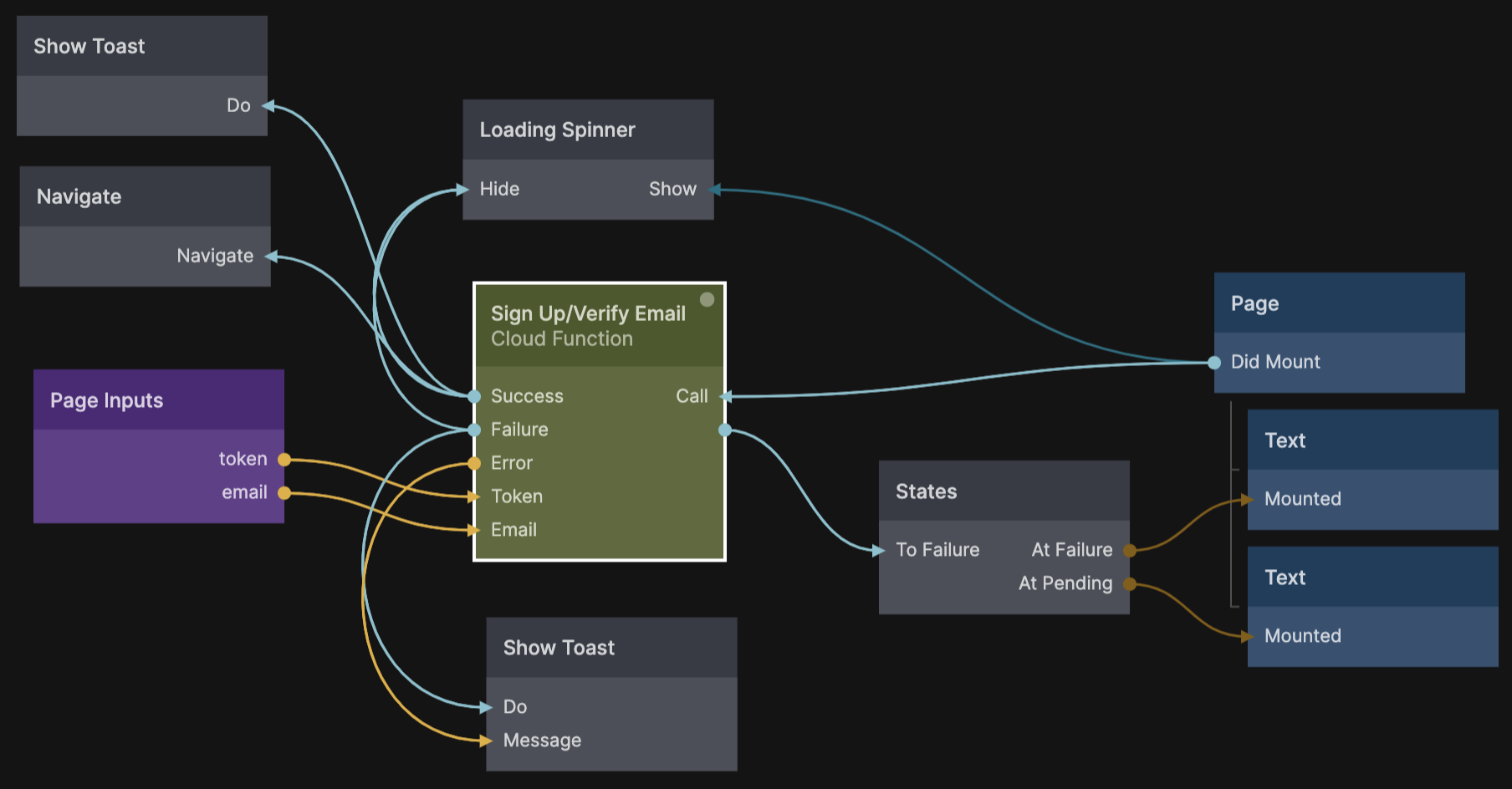This screenshot has width=1512, height=789.
Task: Click the Success port dot on Cloud Function
Action: tap(474, 396)
